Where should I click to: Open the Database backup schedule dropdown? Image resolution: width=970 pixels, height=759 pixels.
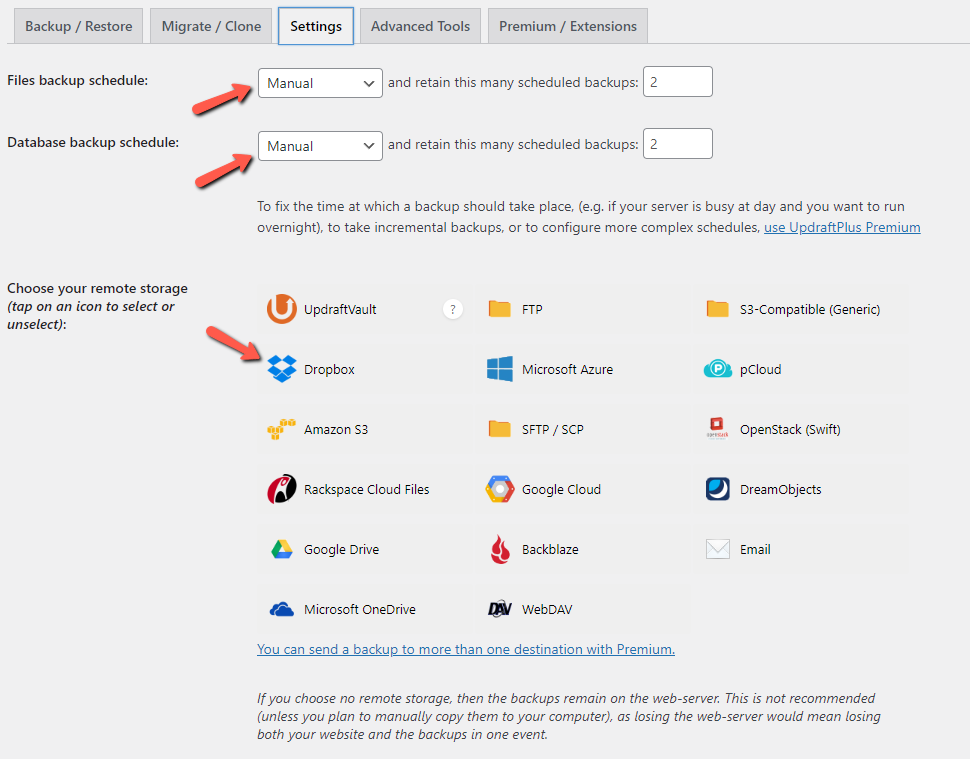point(320,146)
